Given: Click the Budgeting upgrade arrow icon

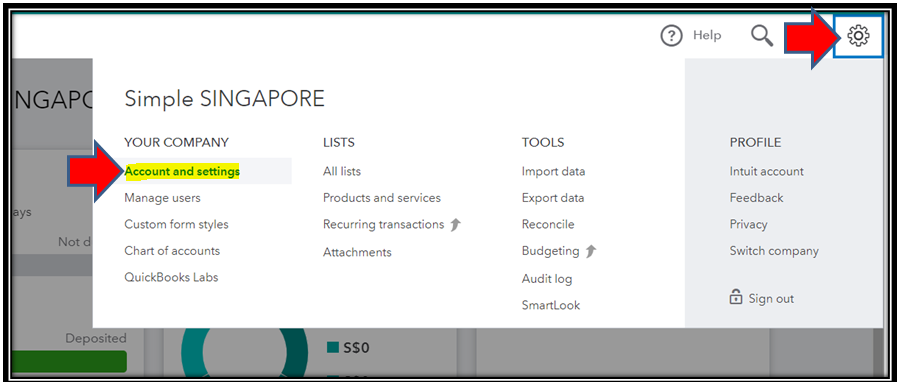Looking at the screenshot, I should [x=591, y=251].
